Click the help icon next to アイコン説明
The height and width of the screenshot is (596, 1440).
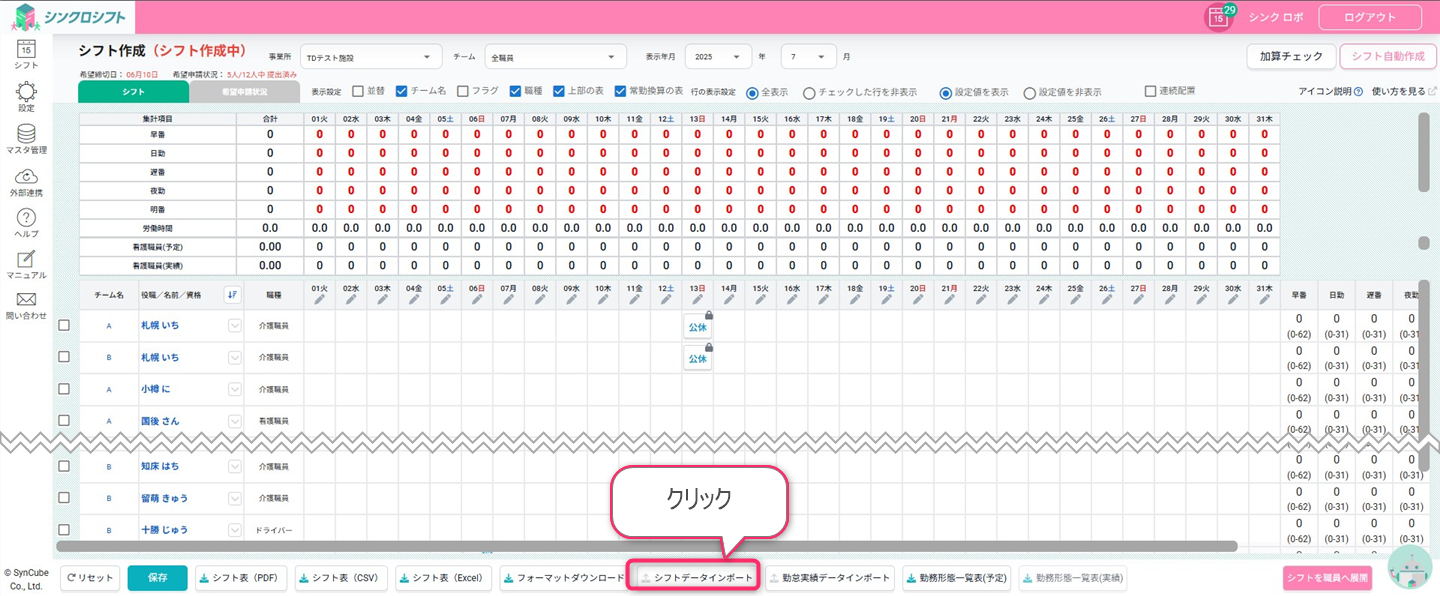[x=1359, y=92]
